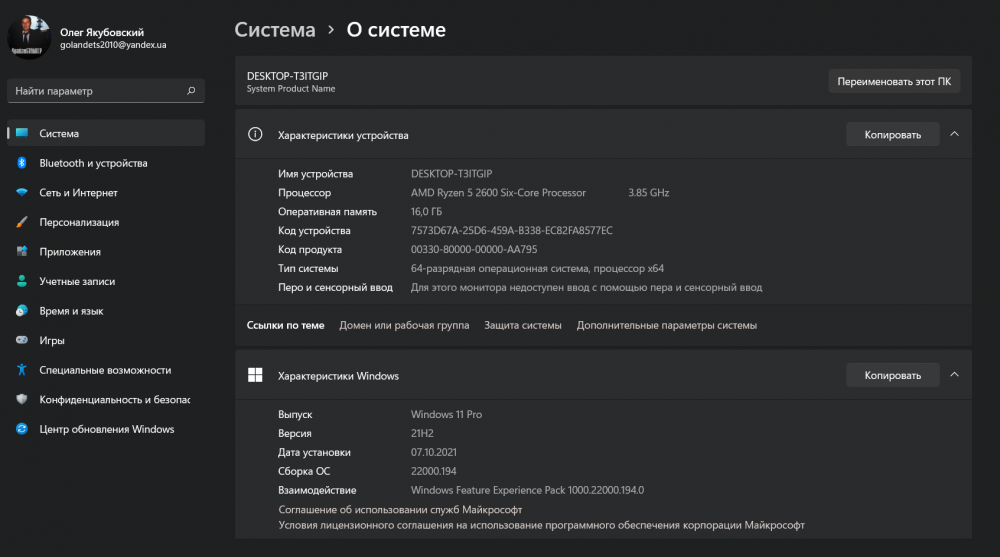This screenshot has height=557, width=1000.
Task: Open Сеть и Интернет network icon
Action: tap(21, 193)
